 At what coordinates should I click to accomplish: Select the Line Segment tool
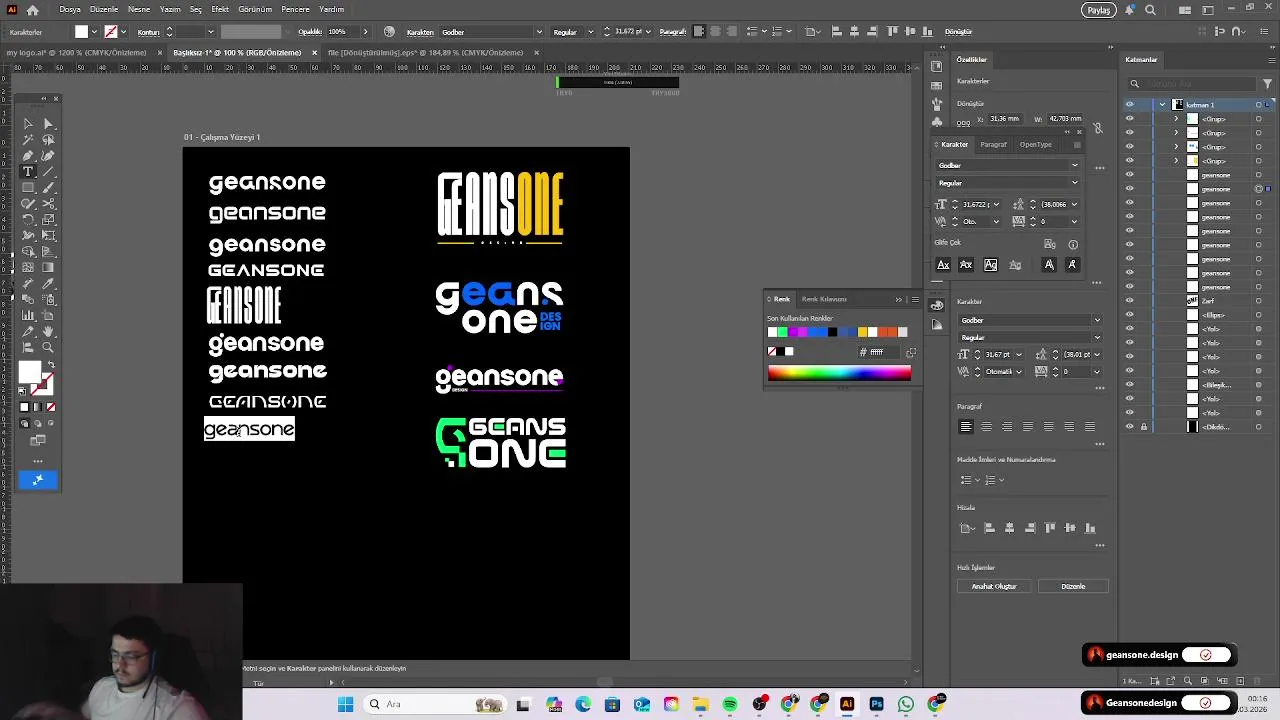(48, 172)
